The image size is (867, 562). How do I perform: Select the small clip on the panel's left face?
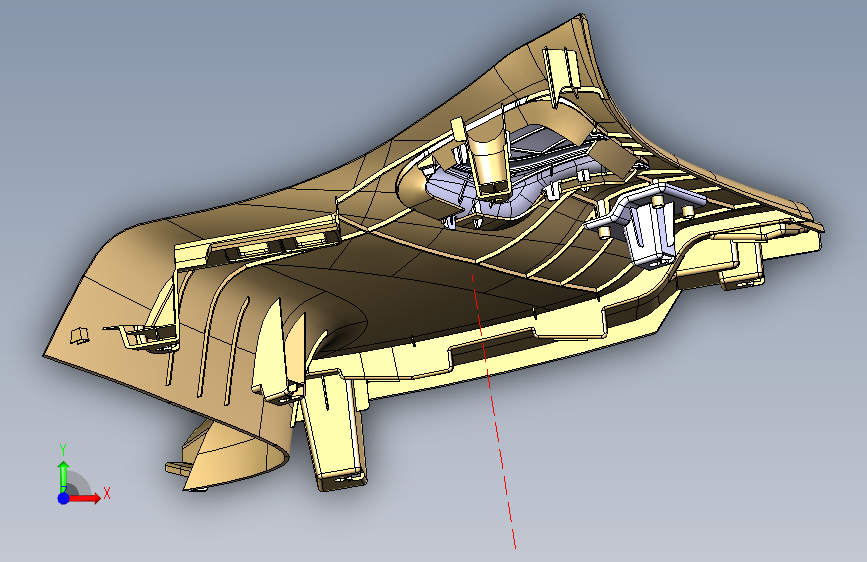coord(80,335)
